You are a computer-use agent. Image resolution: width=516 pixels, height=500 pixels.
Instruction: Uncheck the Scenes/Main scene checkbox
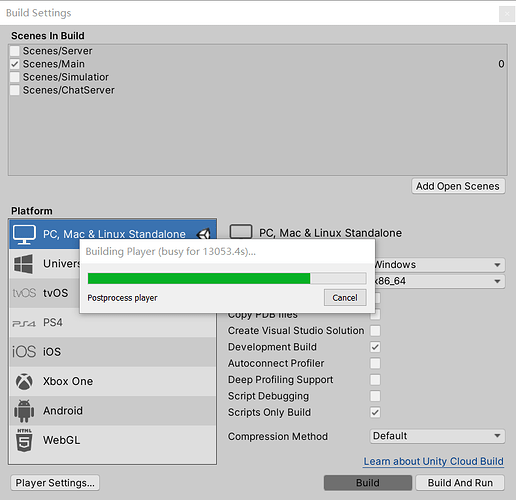[x=15, y=64]
